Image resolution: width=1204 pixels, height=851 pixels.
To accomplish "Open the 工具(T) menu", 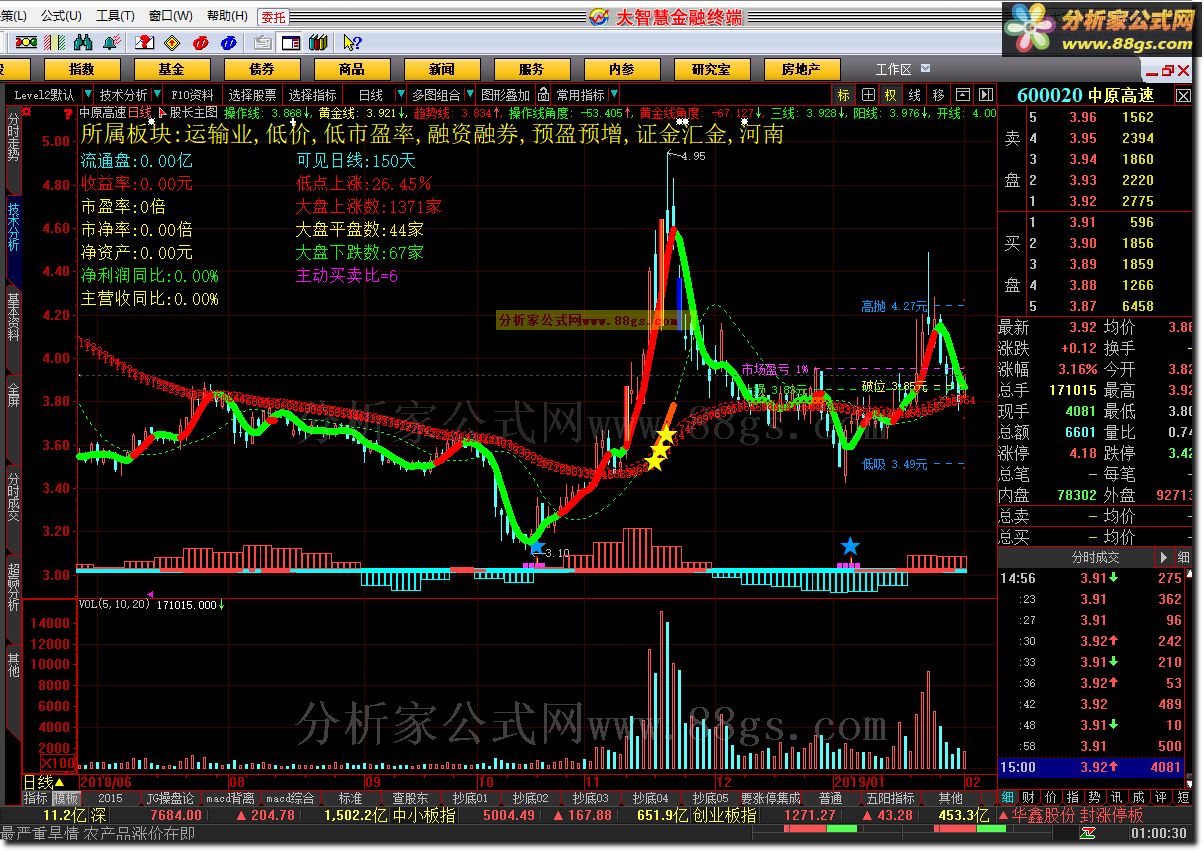I will [x=115, y=16].
